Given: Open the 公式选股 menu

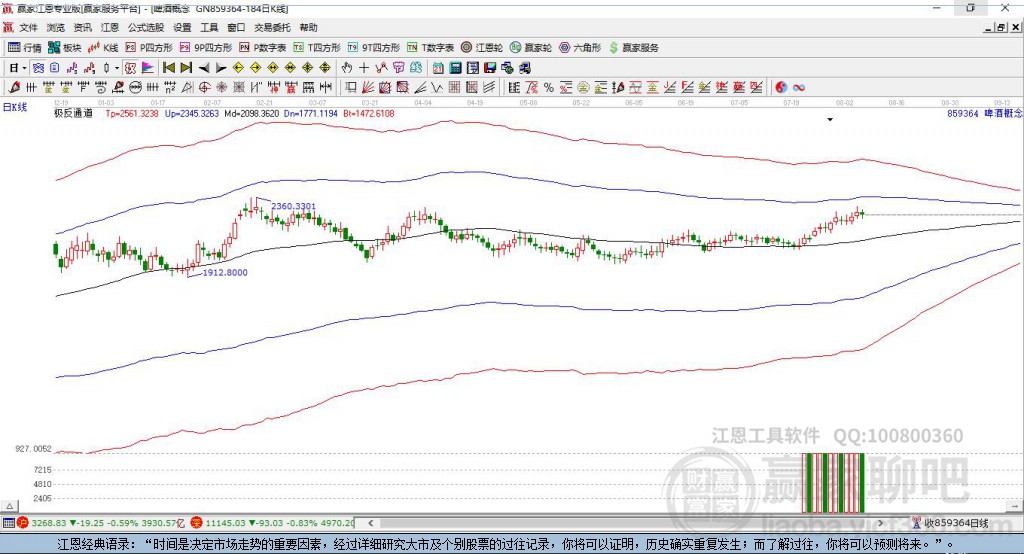Looking at the screenshot, I should point(146,27).
